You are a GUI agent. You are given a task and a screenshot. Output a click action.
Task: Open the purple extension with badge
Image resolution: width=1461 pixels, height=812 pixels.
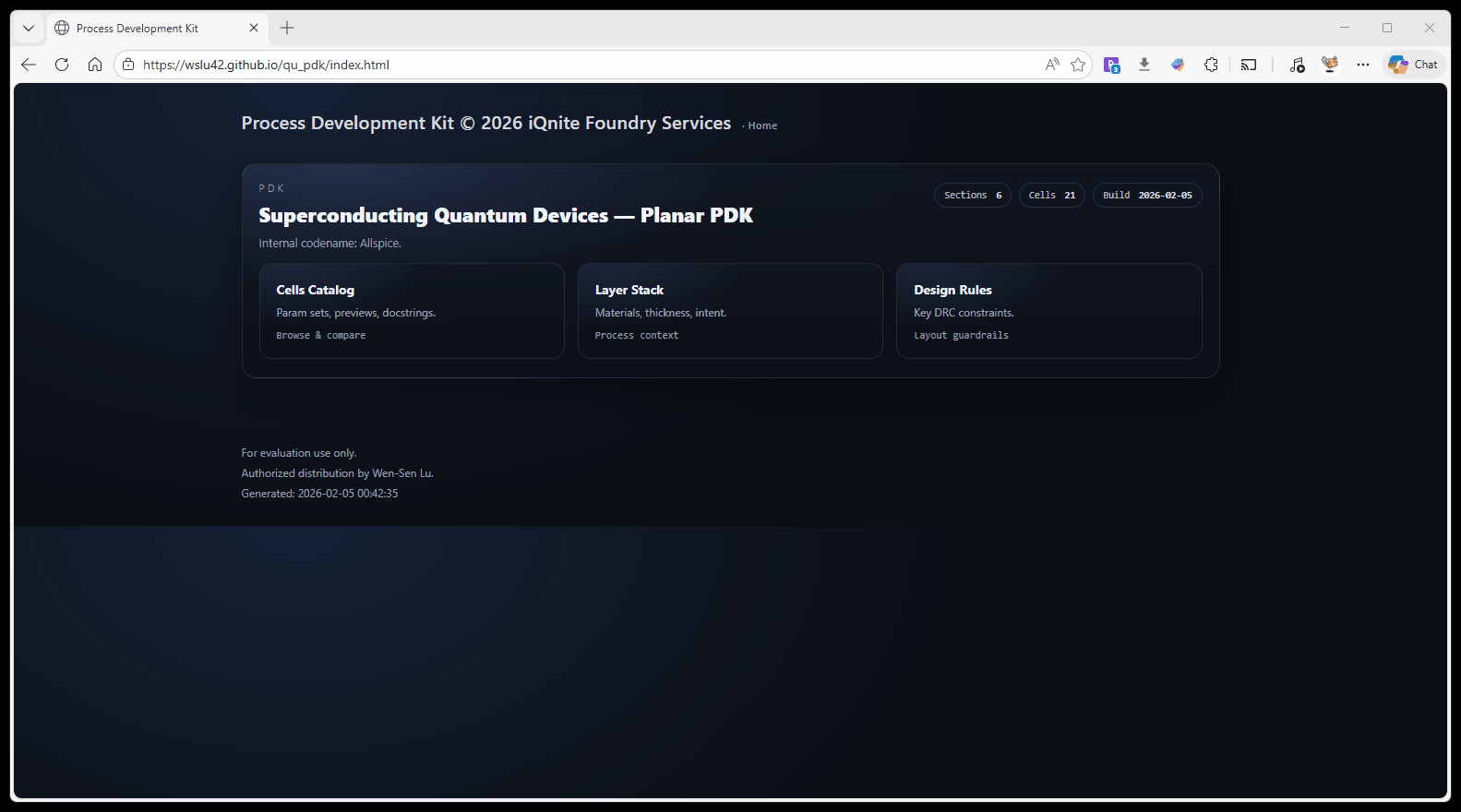coord(1112,65)
